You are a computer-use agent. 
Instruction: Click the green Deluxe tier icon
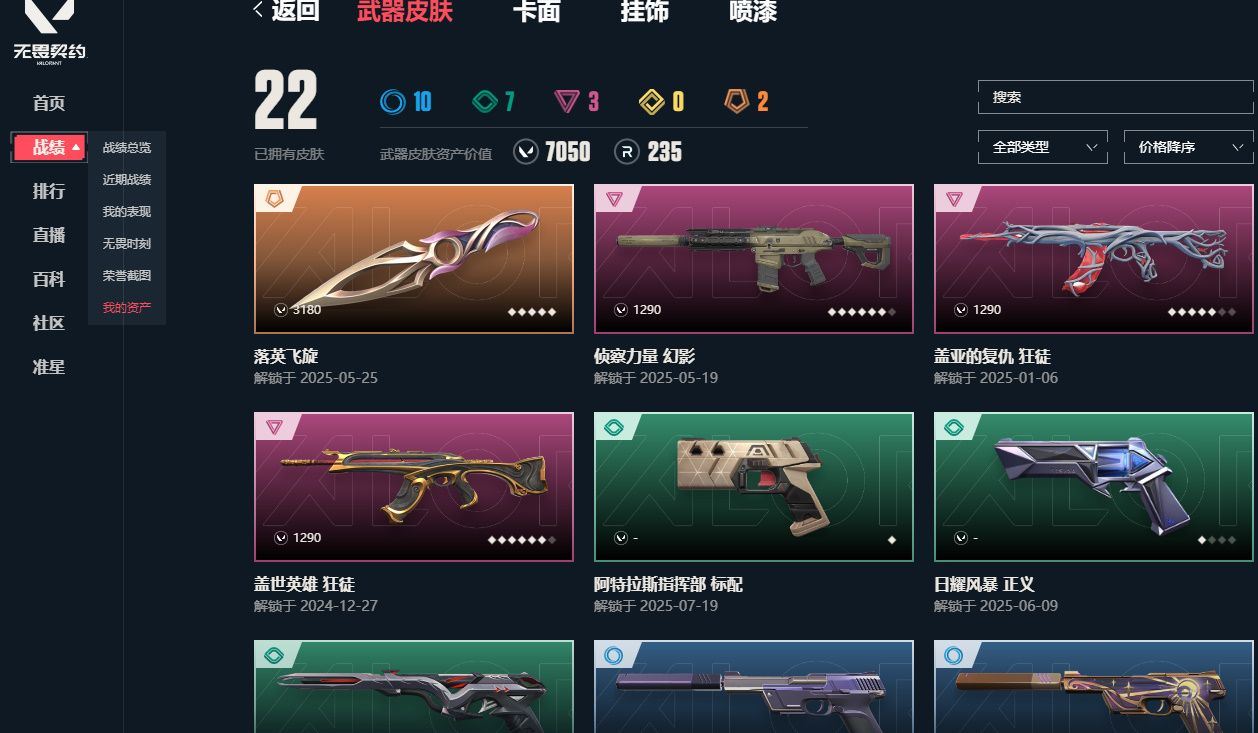click(x=485, y=101)
